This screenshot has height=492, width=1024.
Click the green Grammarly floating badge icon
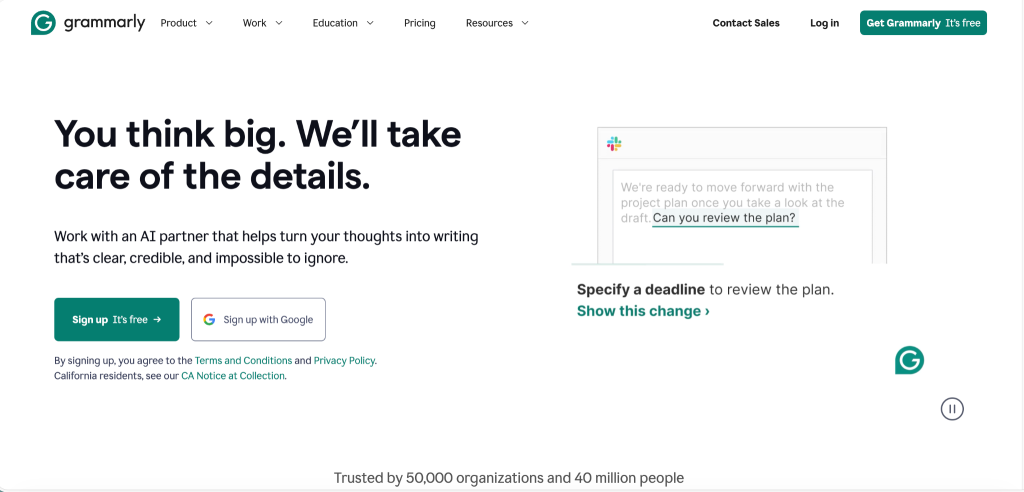click(x=909, y=360)
